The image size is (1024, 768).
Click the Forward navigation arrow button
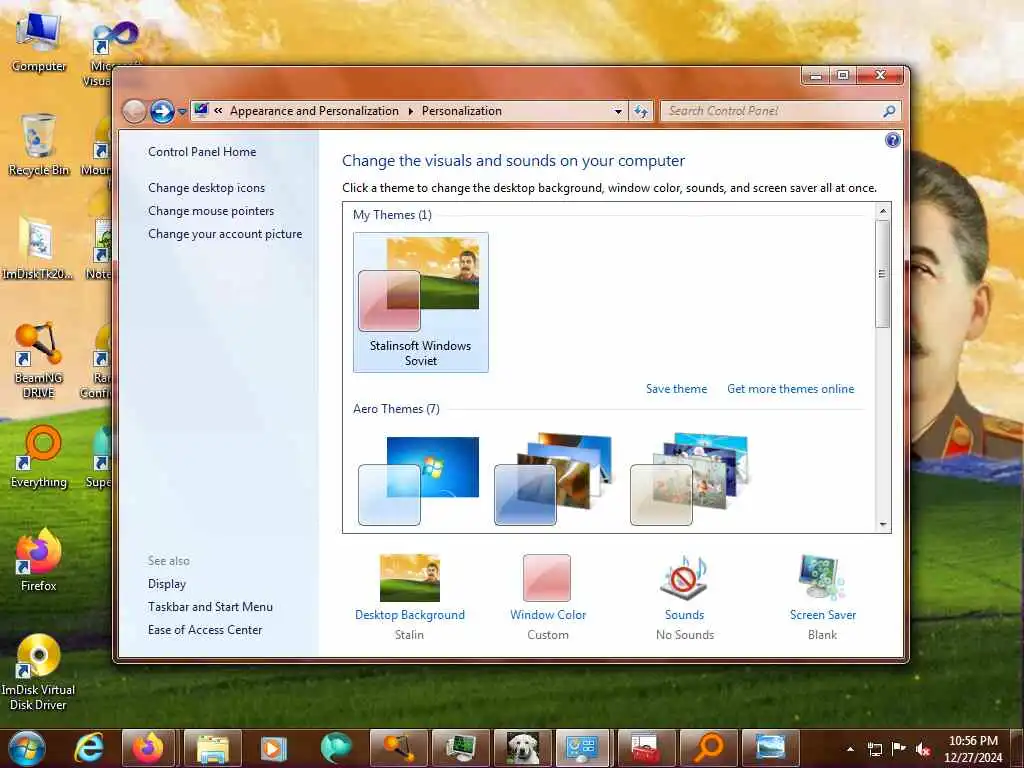pos(162,112)
